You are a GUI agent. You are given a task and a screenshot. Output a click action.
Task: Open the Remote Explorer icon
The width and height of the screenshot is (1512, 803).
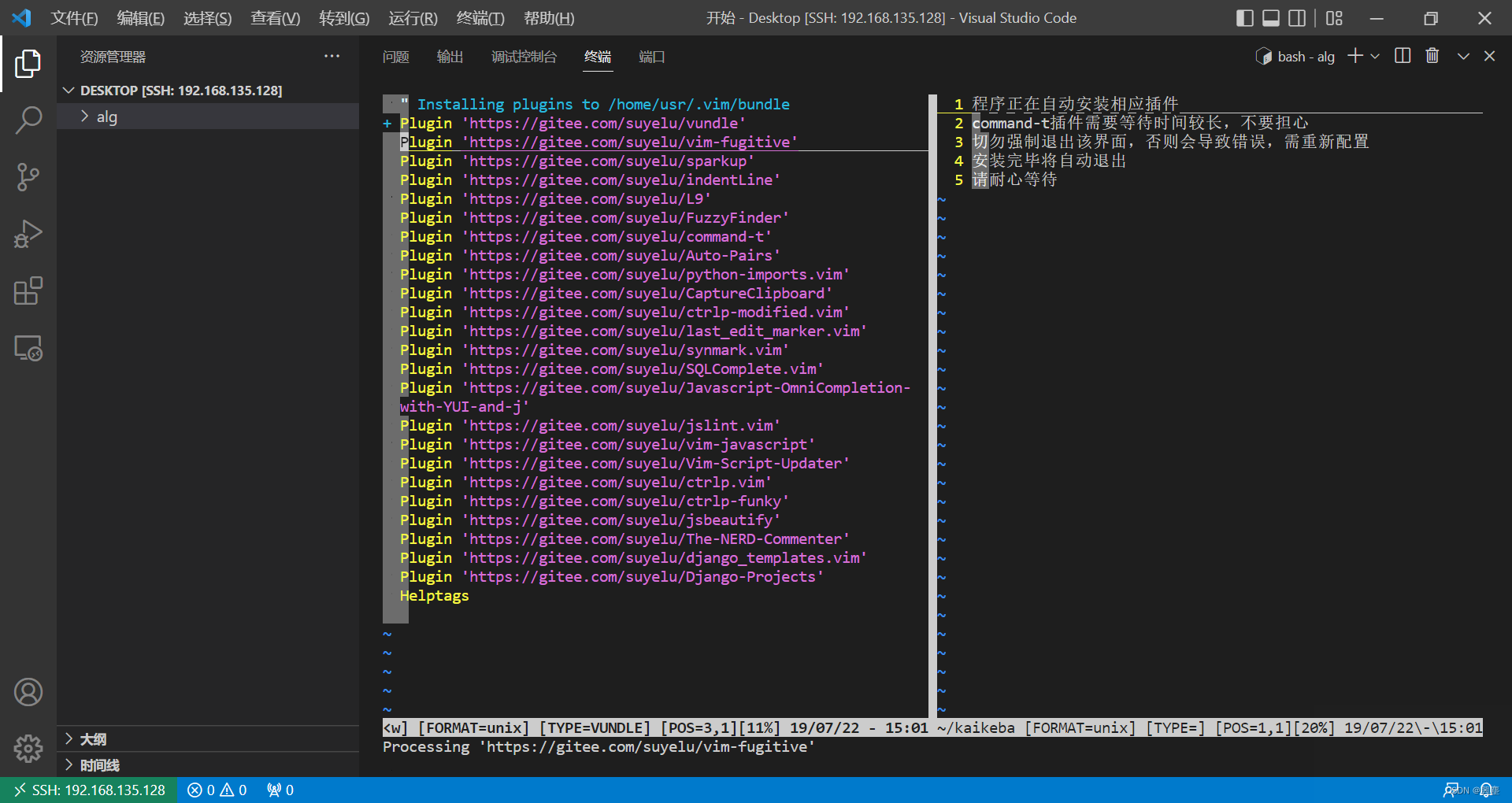tap(28, 348)
